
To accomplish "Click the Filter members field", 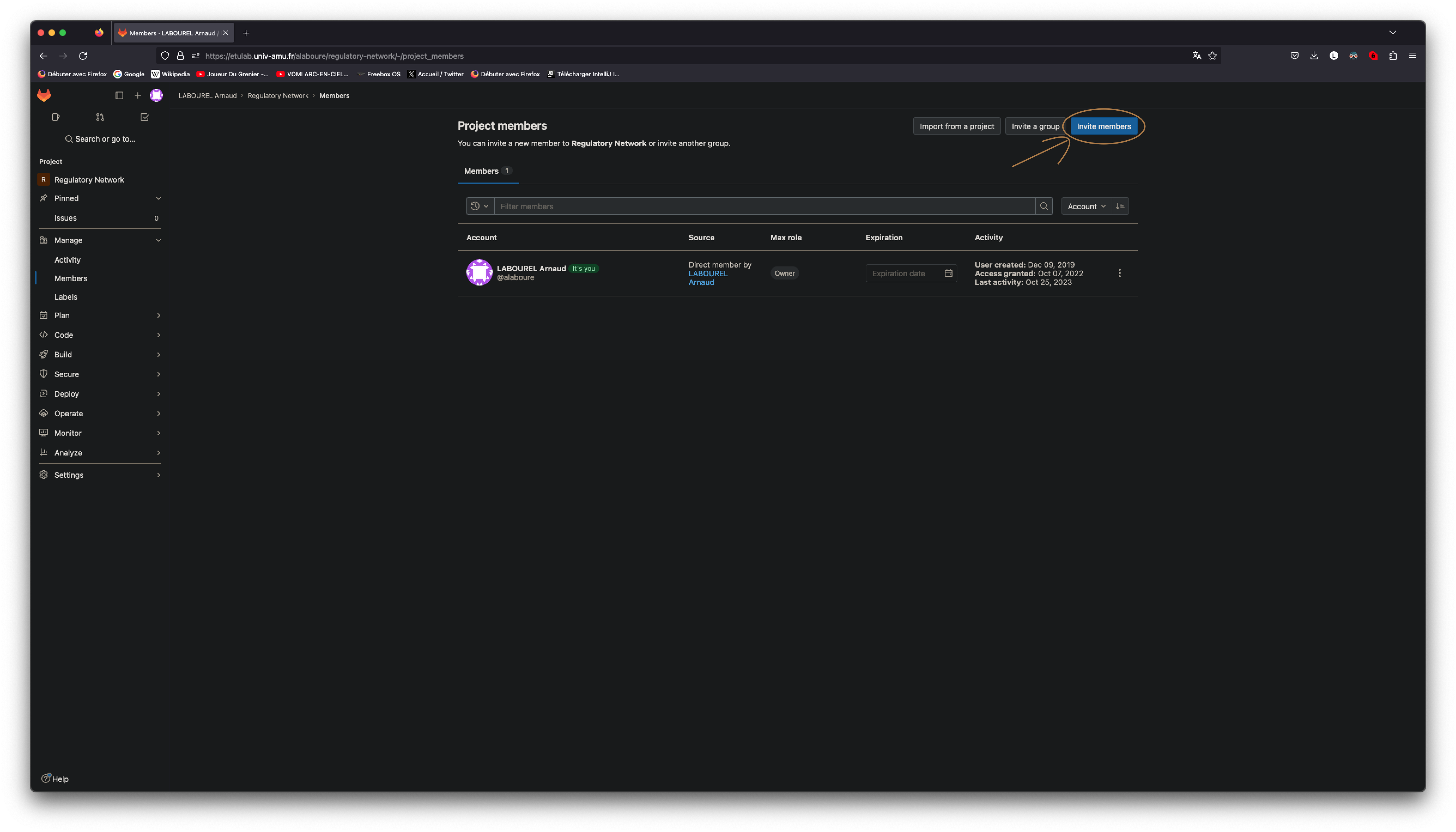I will (765, 206).
